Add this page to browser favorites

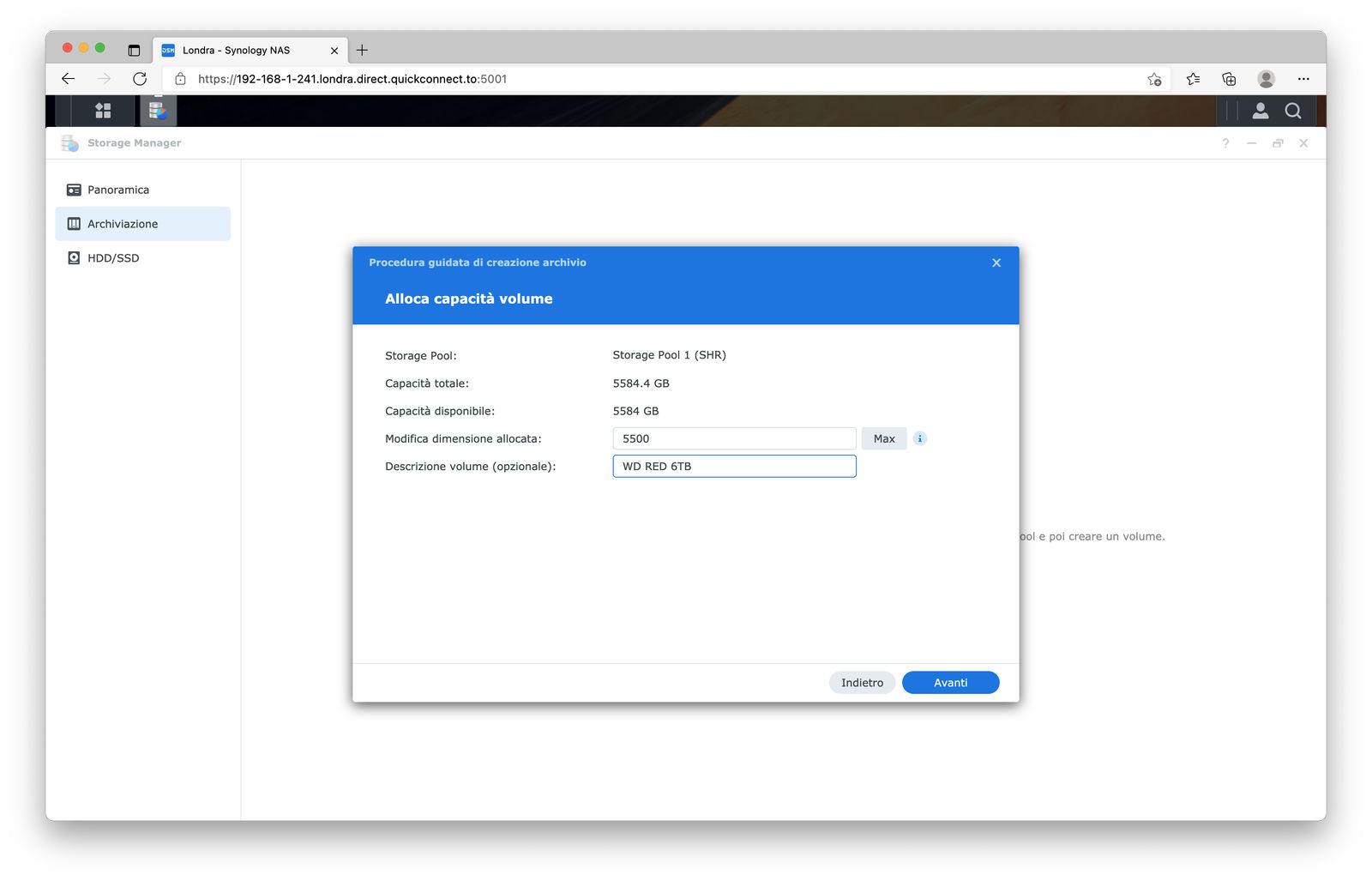click(1154, 79)
